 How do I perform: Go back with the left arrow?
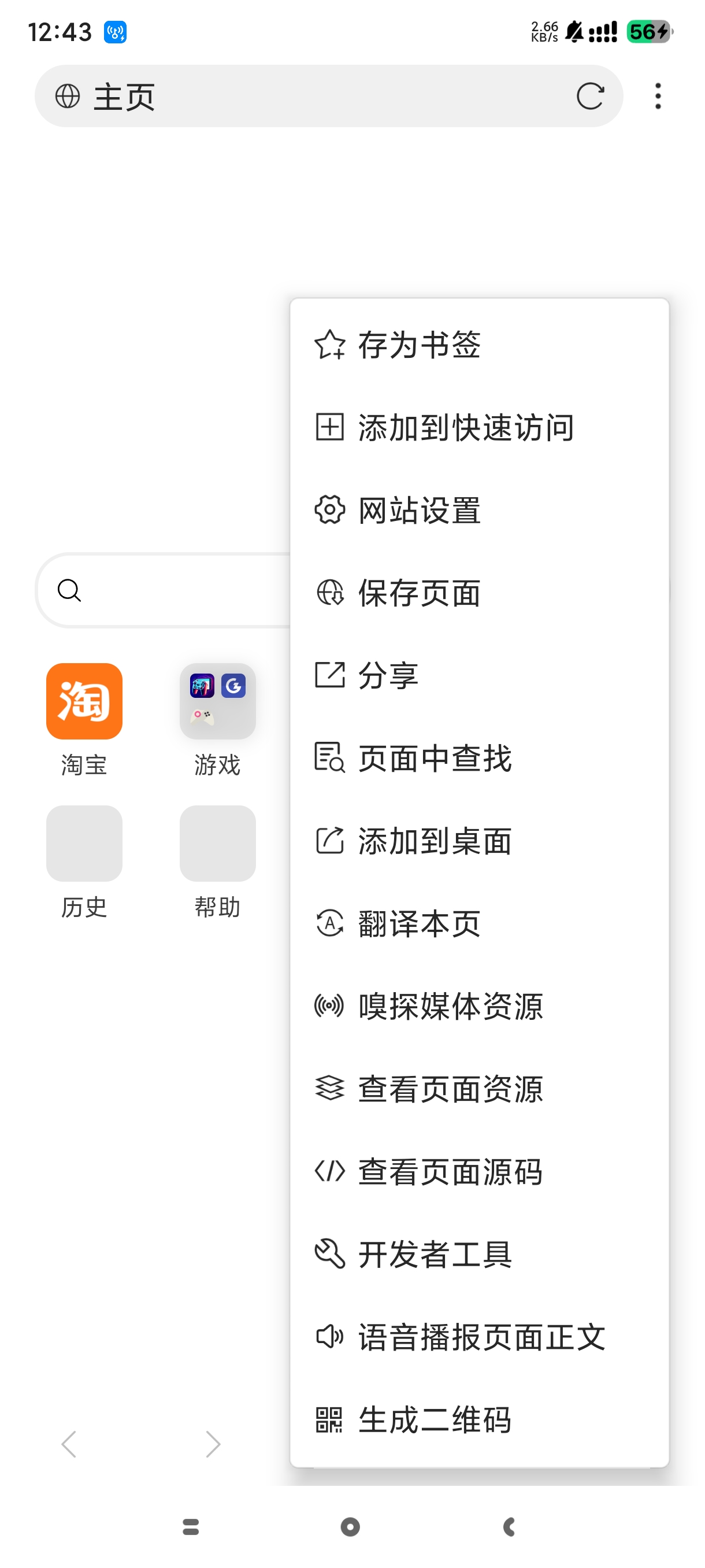(x=69, y=1444)
